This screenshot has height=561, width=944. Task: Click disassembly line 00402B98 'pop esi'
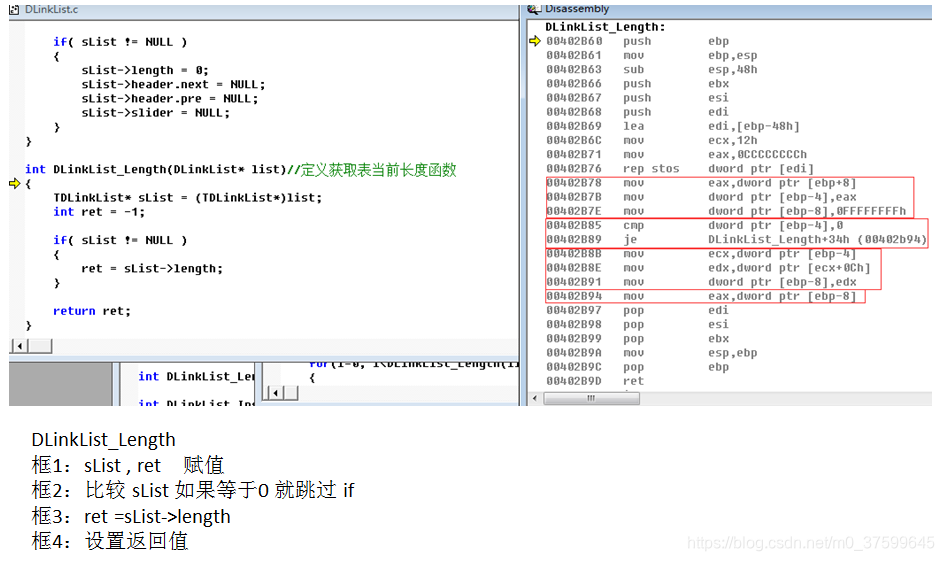(x=638, y=324)
